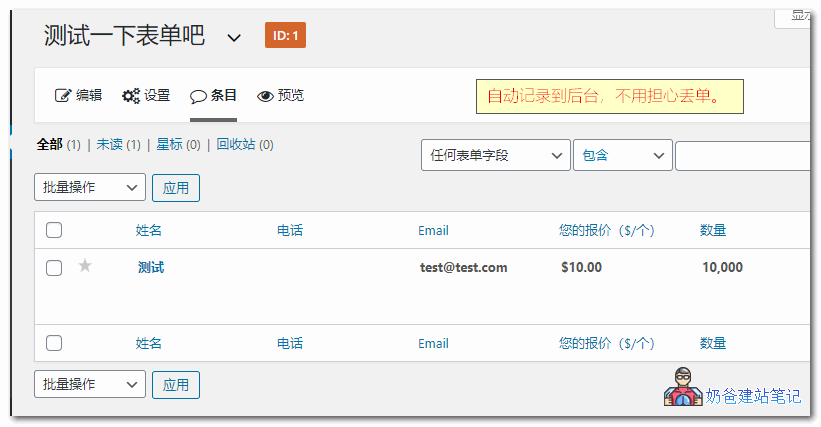Click top 应用 apply button
821x427 pixels.
(176, 188)
